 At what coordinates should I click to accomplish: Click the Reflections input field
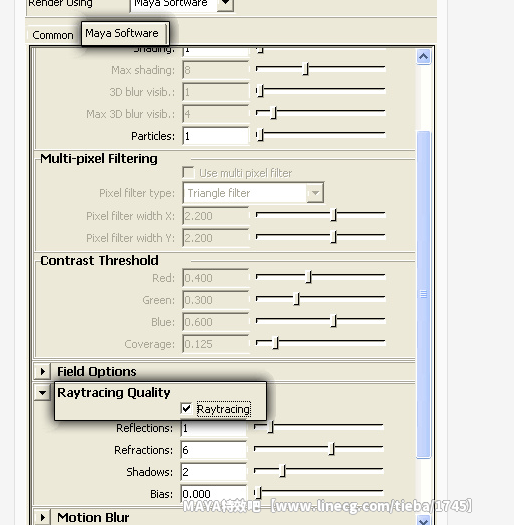tap(214, 428)
